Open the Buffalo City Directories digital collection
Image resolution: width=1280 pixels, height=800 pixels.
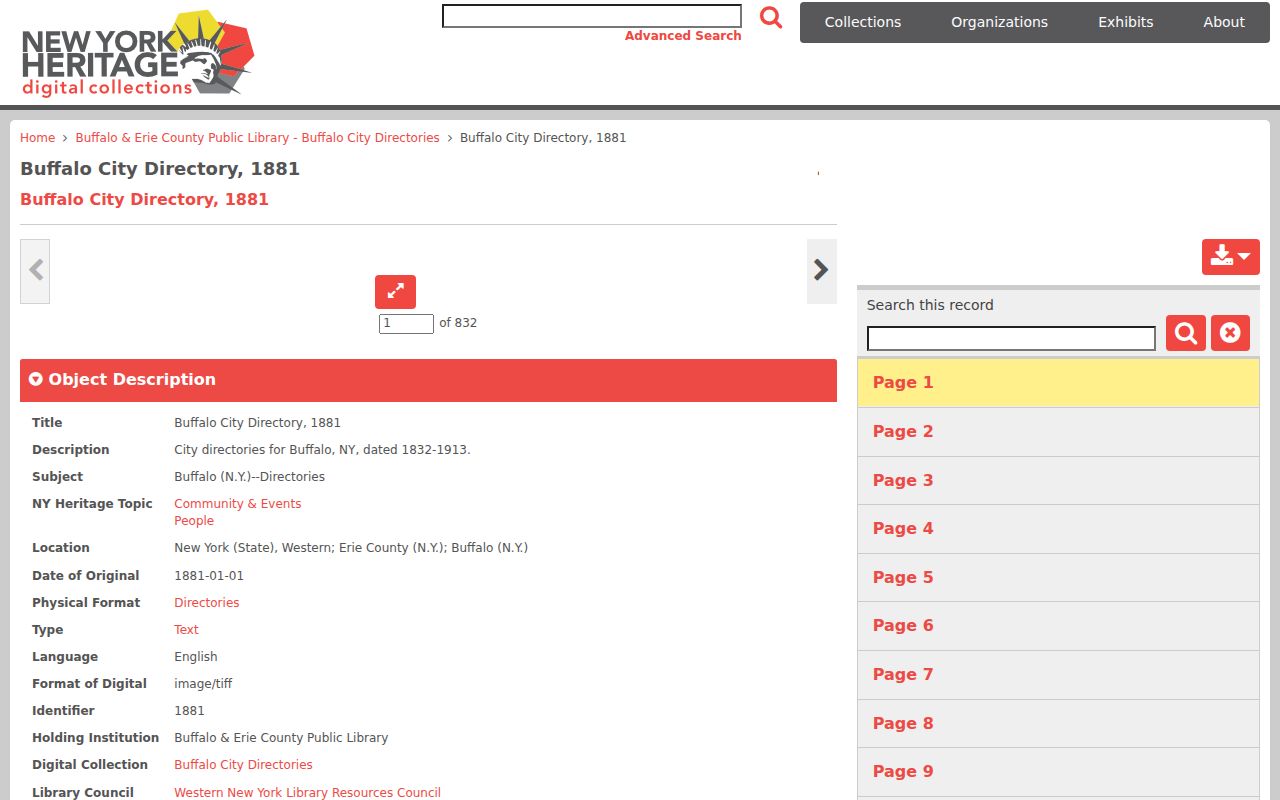(243, 765)
